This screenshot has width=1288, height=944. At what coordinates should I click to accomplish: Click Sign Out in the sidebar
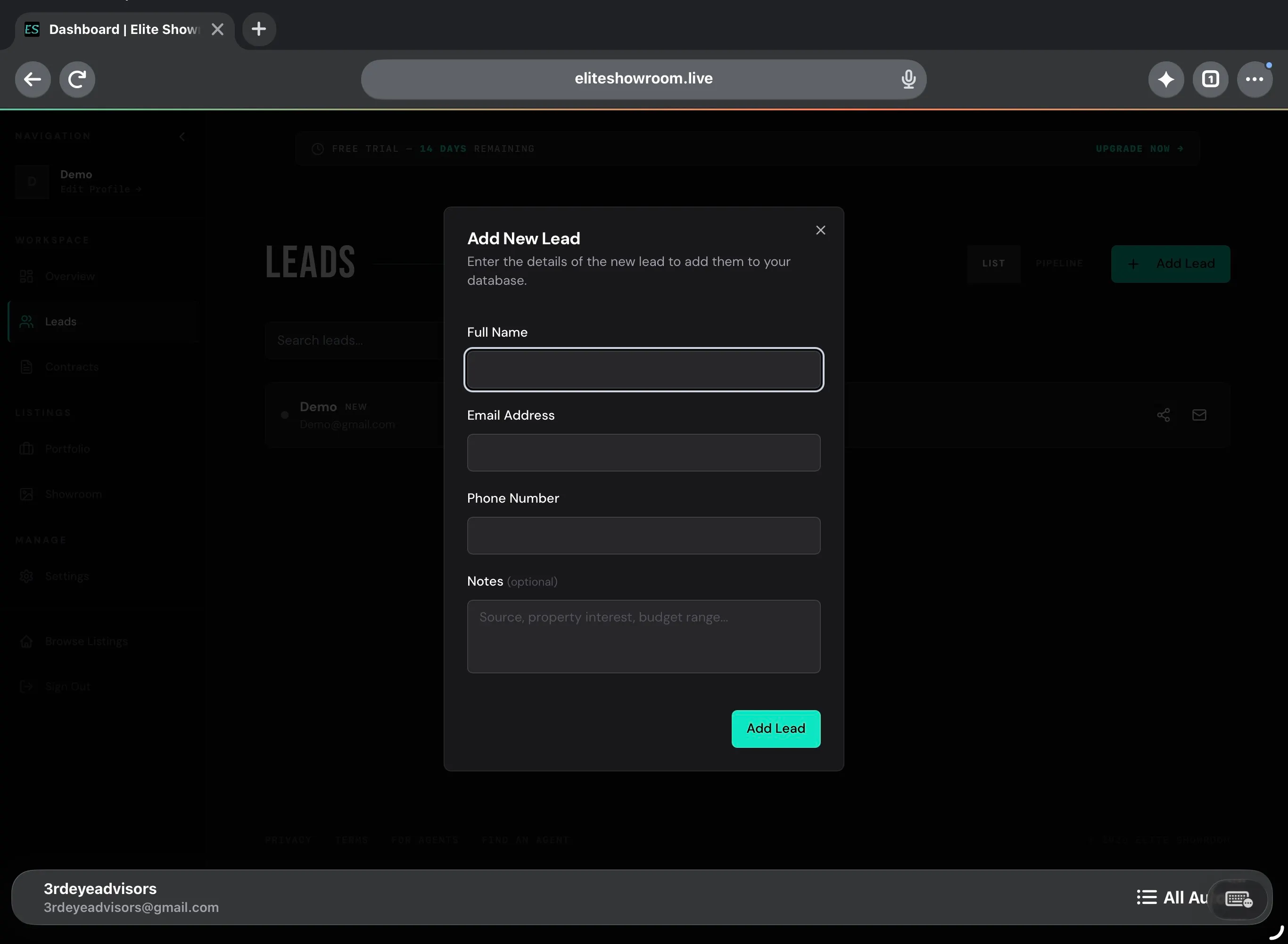[103, 686]
